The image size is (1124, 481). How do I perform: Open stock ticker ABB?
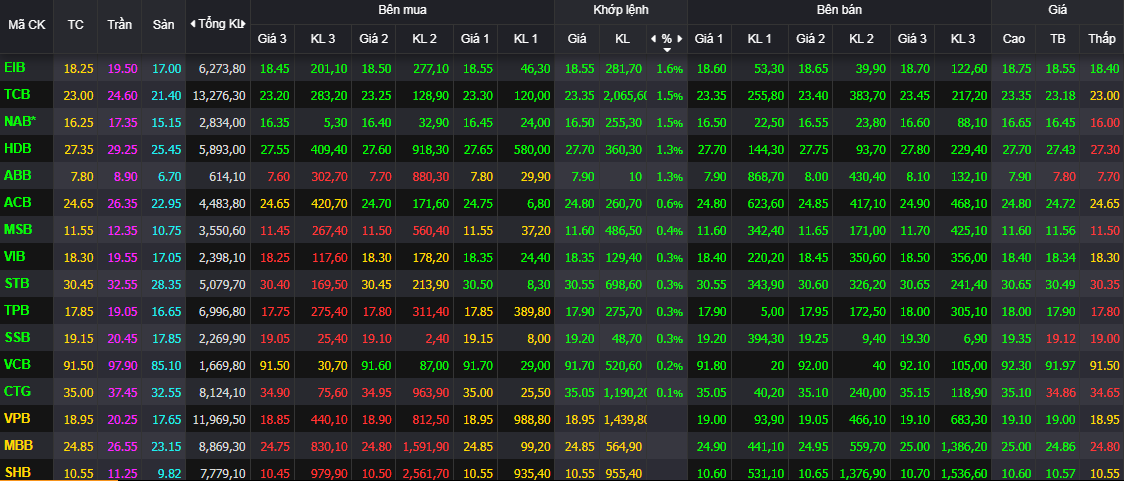pyautogui.click(x=16, y=176)
